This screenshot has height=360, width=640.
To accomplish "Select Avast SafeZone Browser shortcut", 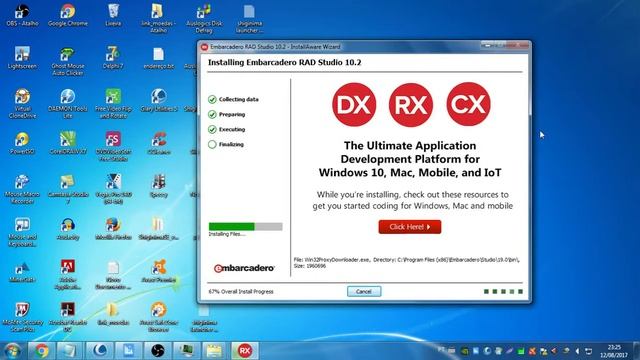I will [x=158, y=317].
